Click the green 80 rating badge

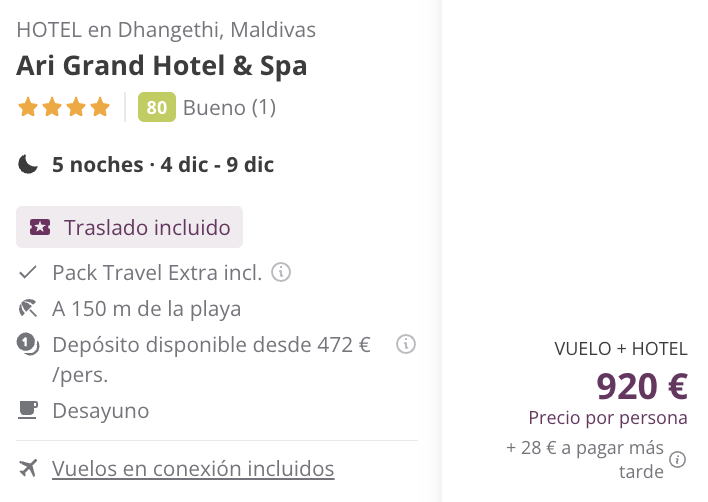[157, 107]
